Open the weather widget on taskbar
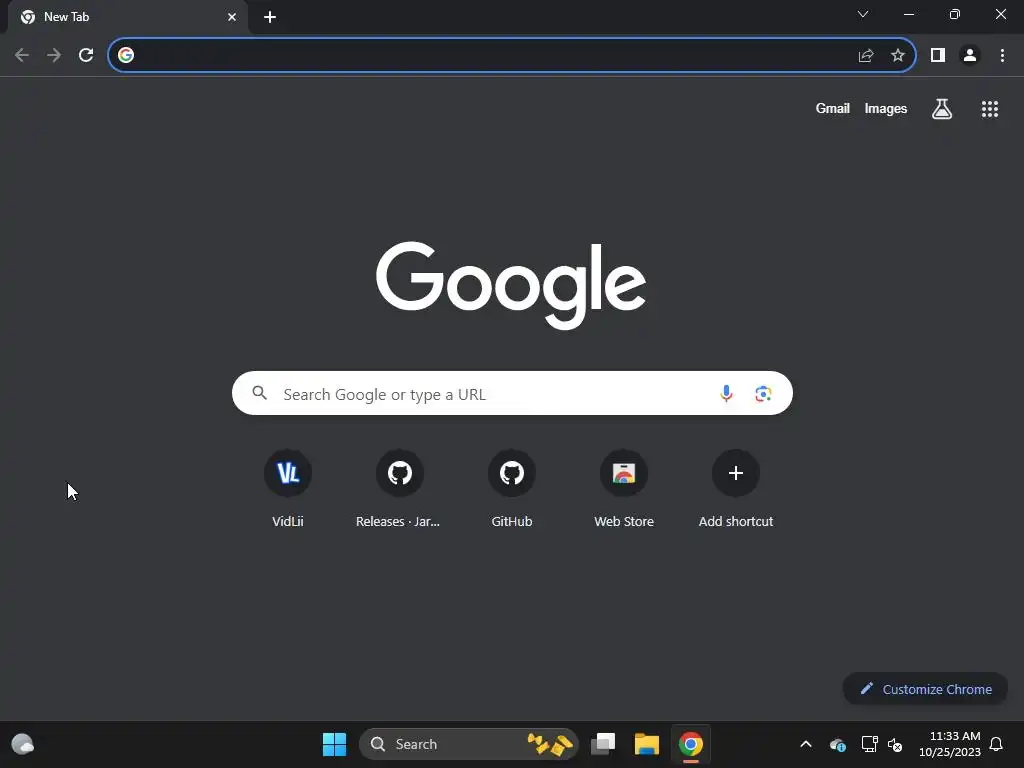The height and width of the screenshot is (768, 1024). [23, 744]
